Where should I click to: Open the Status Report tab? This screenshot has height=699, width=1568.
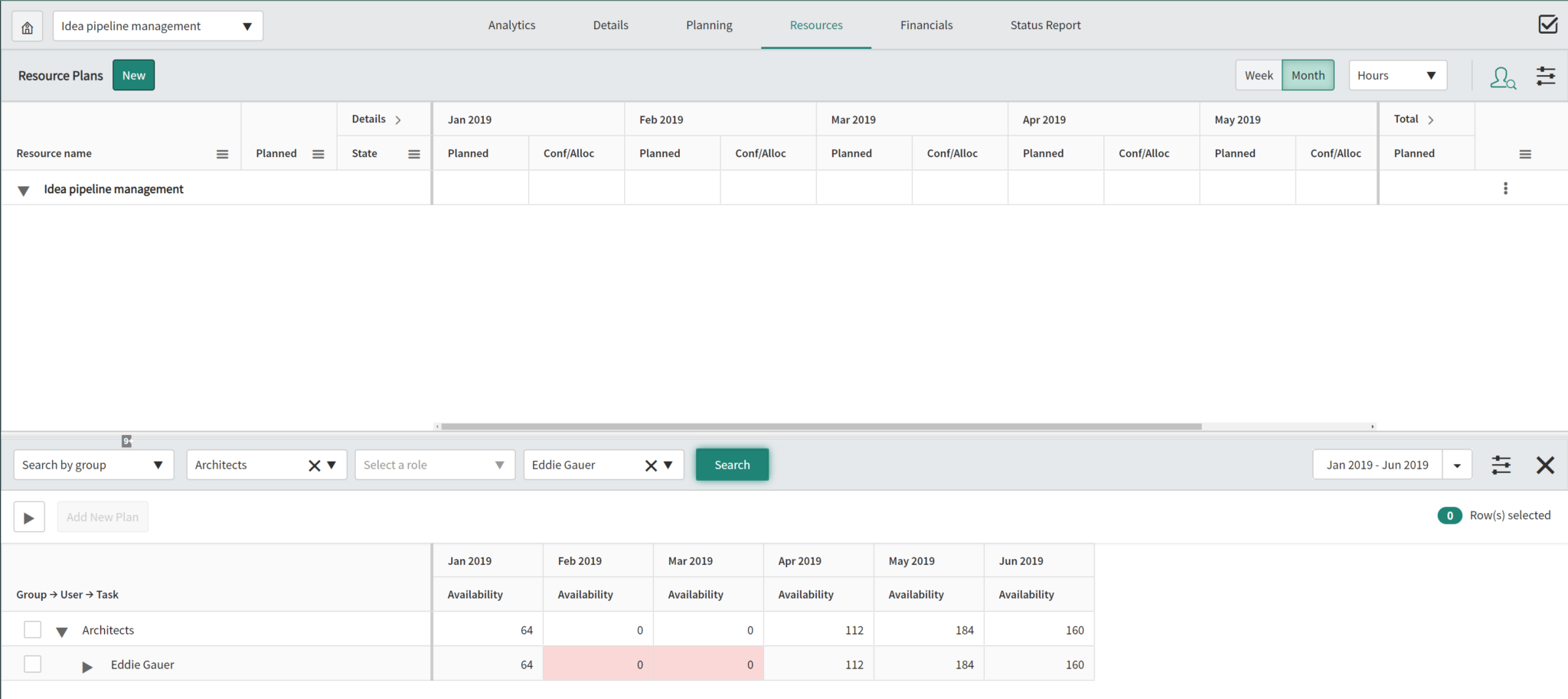[1045, 24]
